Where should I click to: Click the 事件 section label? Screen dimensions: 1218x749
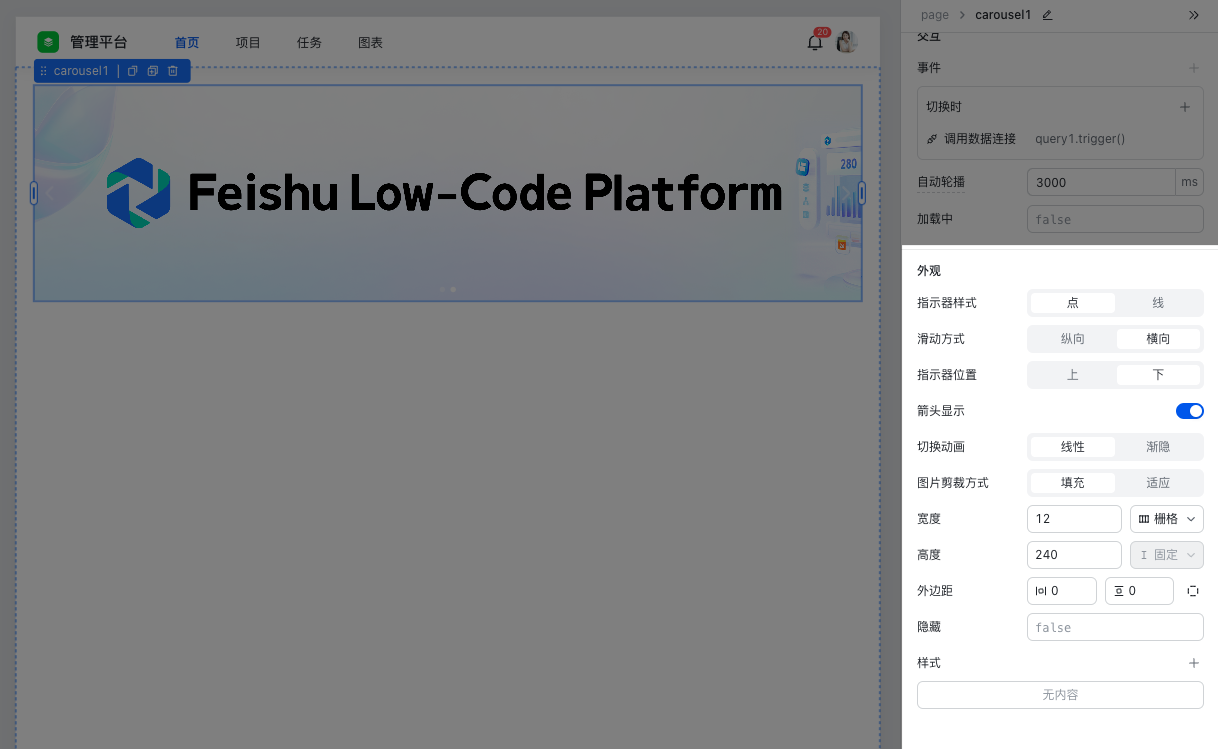tap(929, 68)
